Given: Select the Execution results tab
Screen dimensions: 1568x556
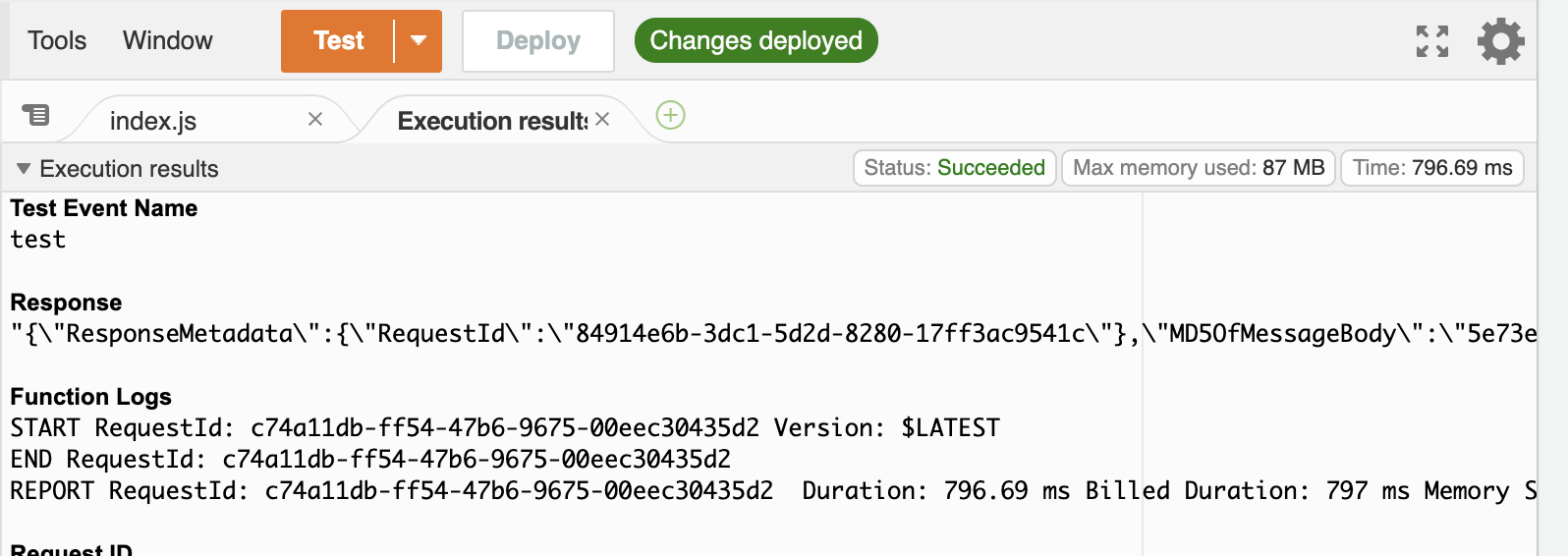Looking at the screenshot, I should pos(492,121).
